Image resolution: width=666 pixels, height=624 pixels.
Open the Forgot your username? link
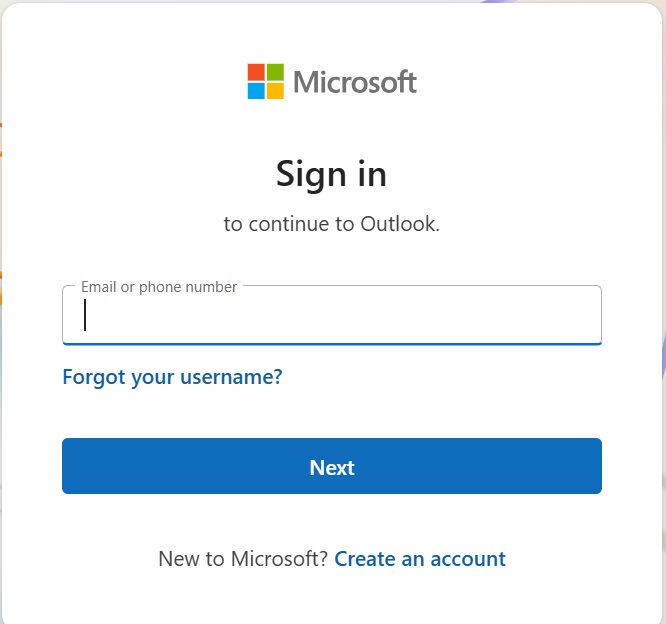point(172,377)
